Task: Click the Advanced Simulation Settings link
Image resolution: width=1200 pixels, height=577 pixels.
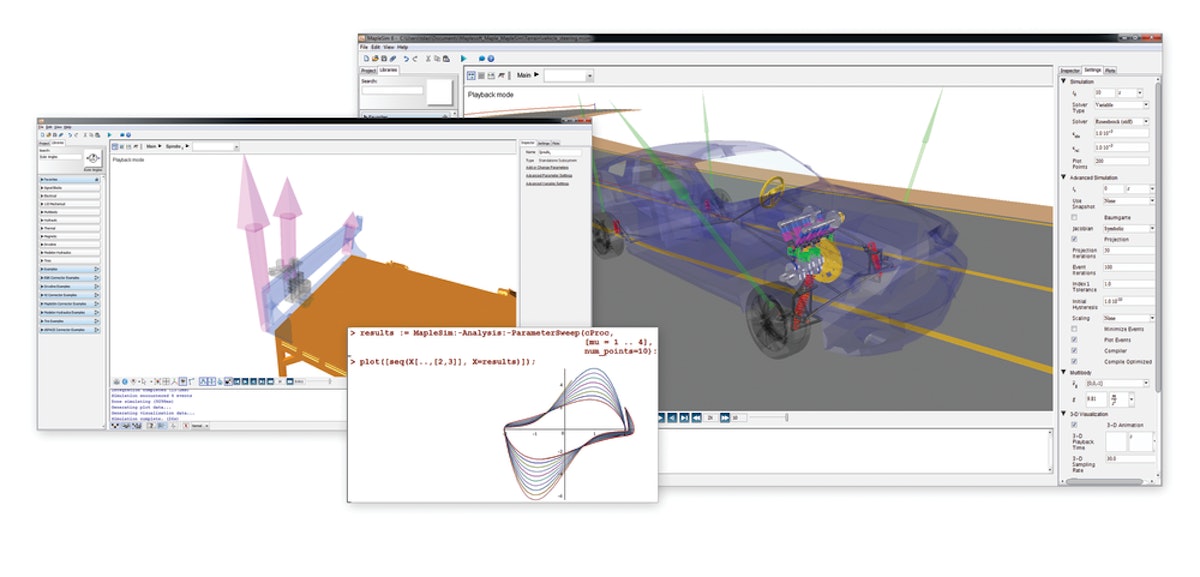Action: (x=547, y=183)
